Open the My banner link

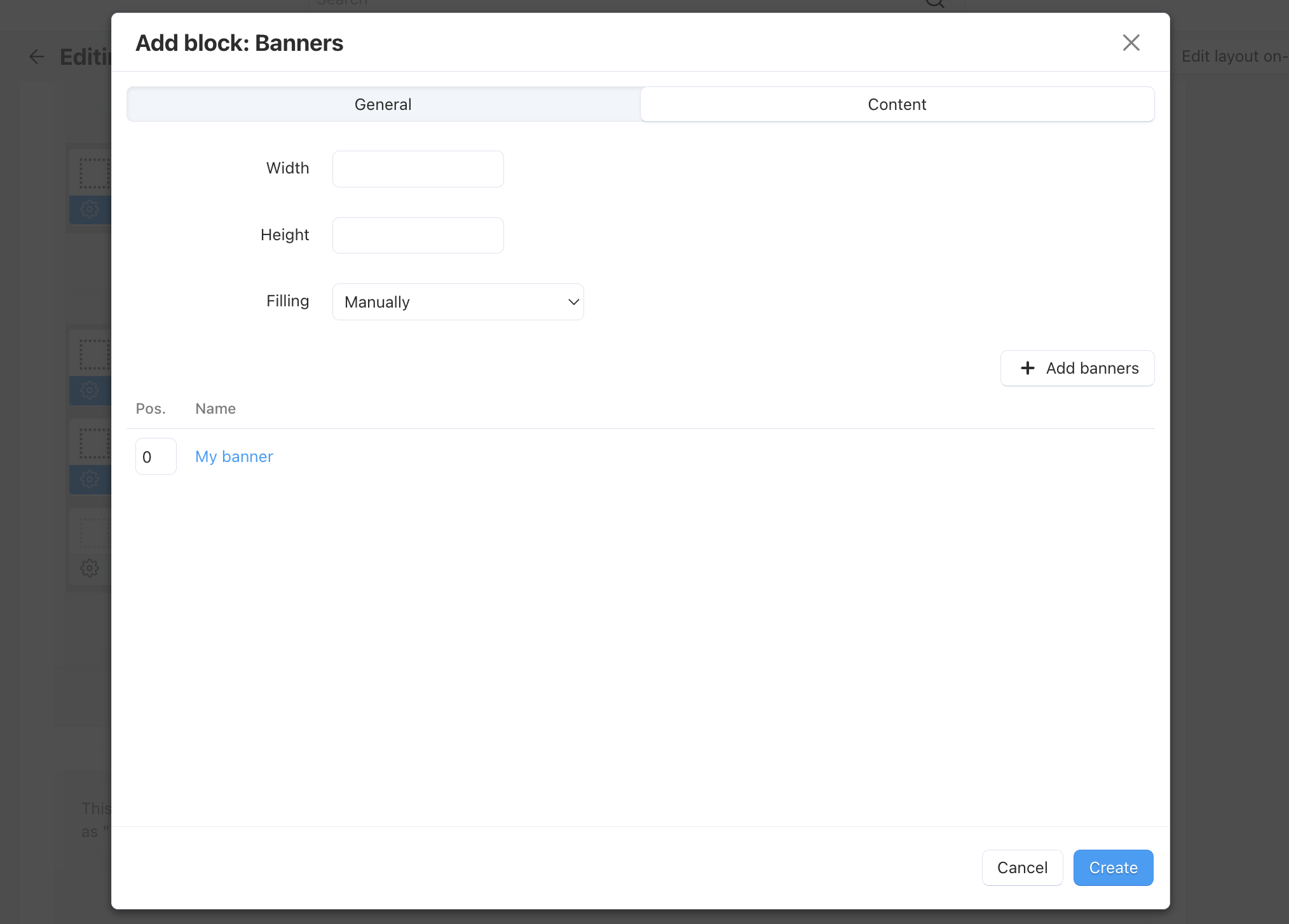click(x=234, y=456)
